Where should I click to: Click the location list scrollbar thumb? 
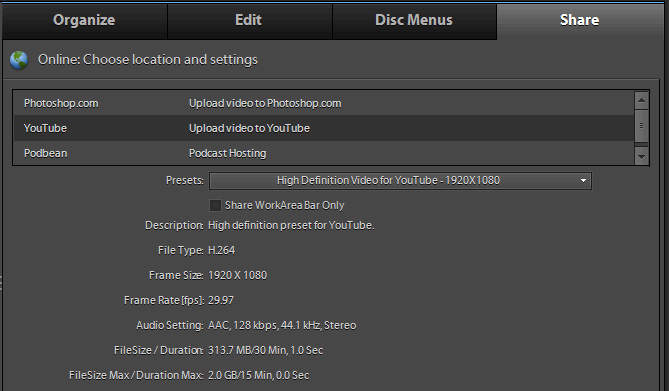coord(641,126)
